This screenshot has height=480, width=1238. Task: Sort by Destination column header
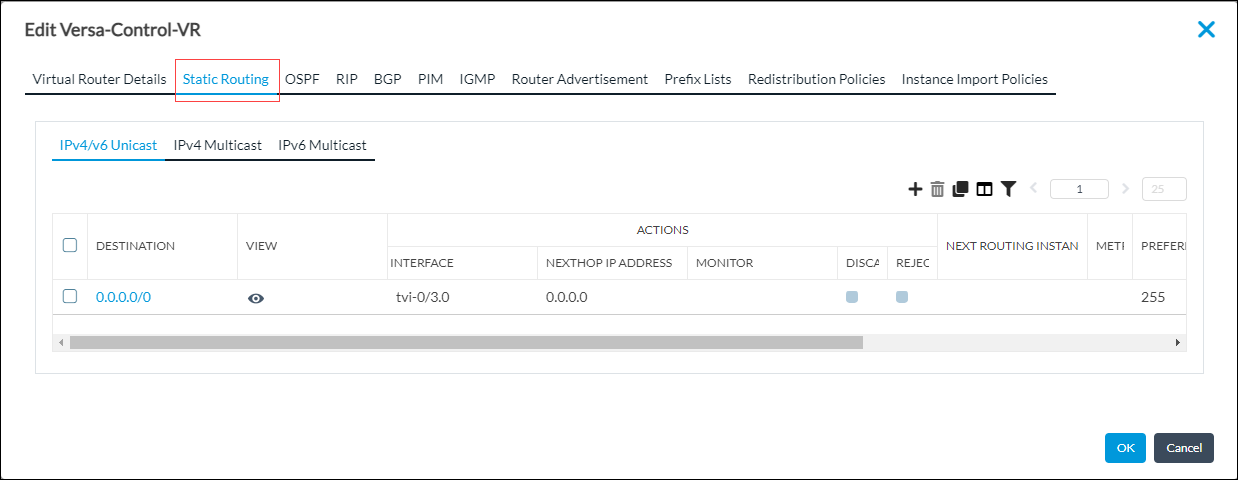[x=135, y=246]
